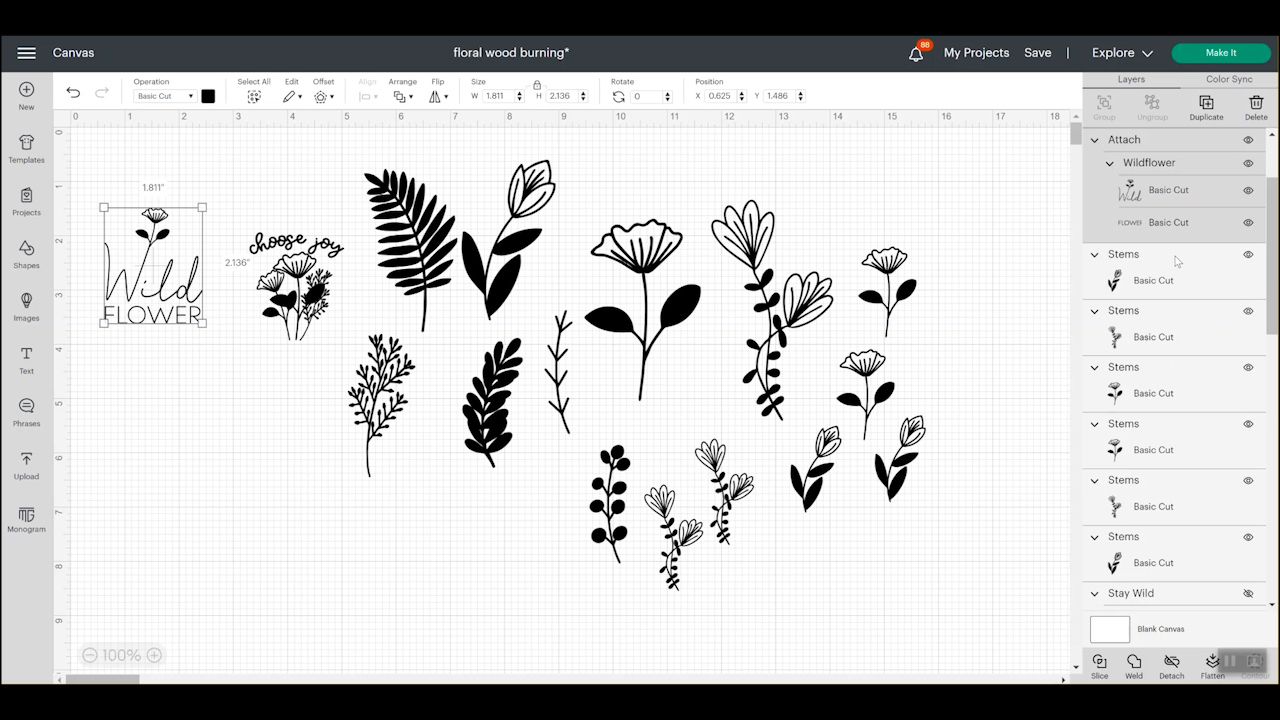Image resolution: width=1280 pixels, height=720 pixels.
Task: Open the Explore dropdown
Action: pyautogui.click(x=1122, y=53)
